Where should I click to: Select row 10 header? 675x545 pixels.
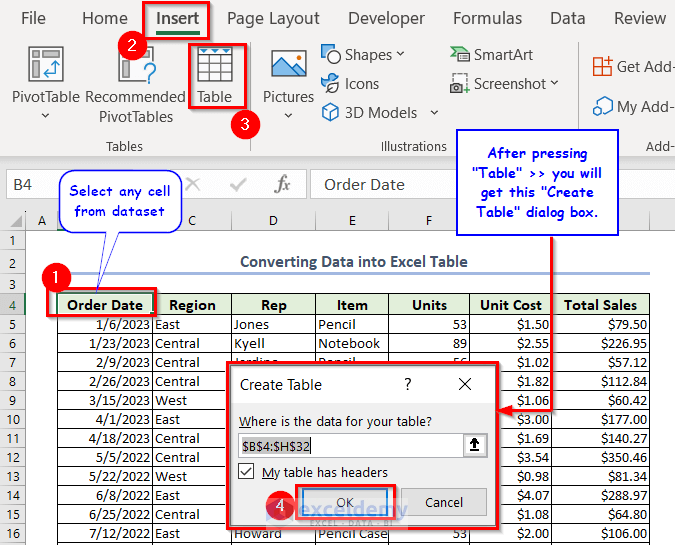(12, 419)
